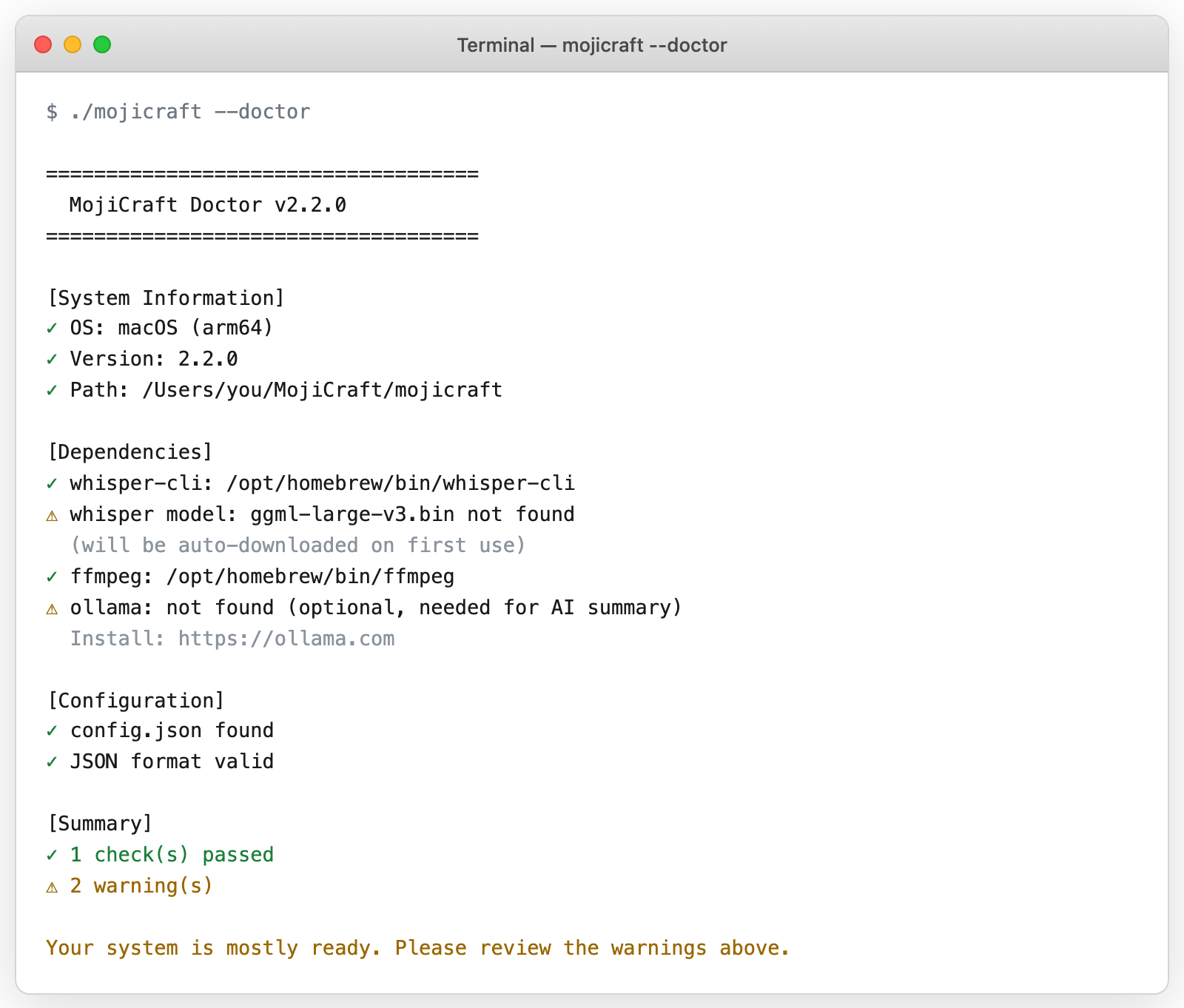Viewport: 1184px width, 1008px height.
Task: Click the /Users/you/MojiCraft/mojicraft path text
Action: point(322,390)
